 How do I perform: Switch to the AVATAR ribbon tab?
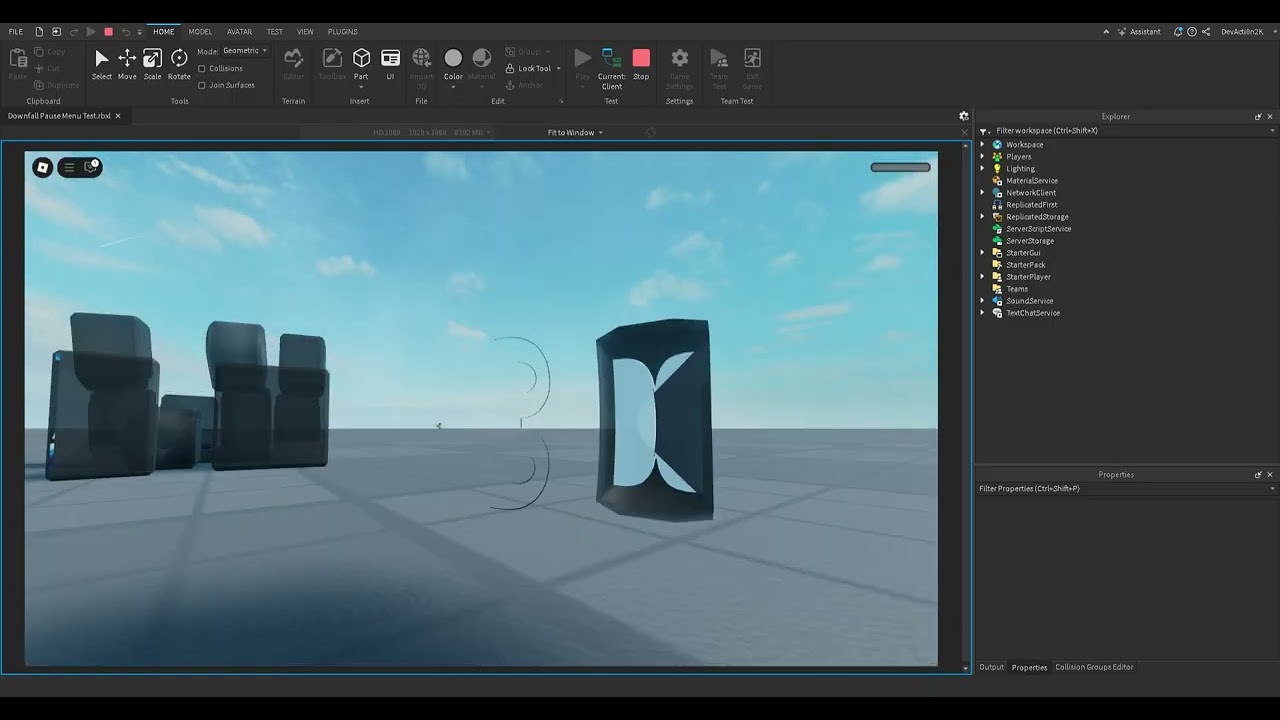(x=239, y=32)
